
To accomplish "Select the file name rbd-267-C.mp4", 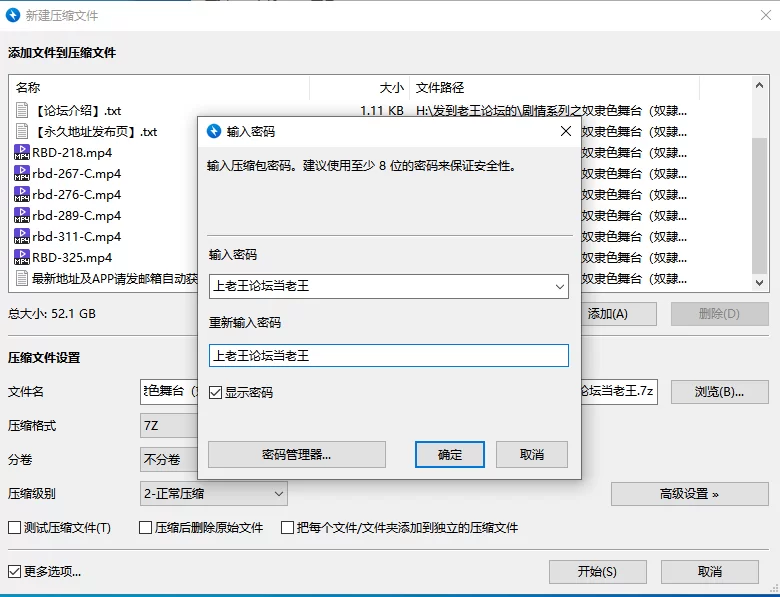I will [77, 174].
